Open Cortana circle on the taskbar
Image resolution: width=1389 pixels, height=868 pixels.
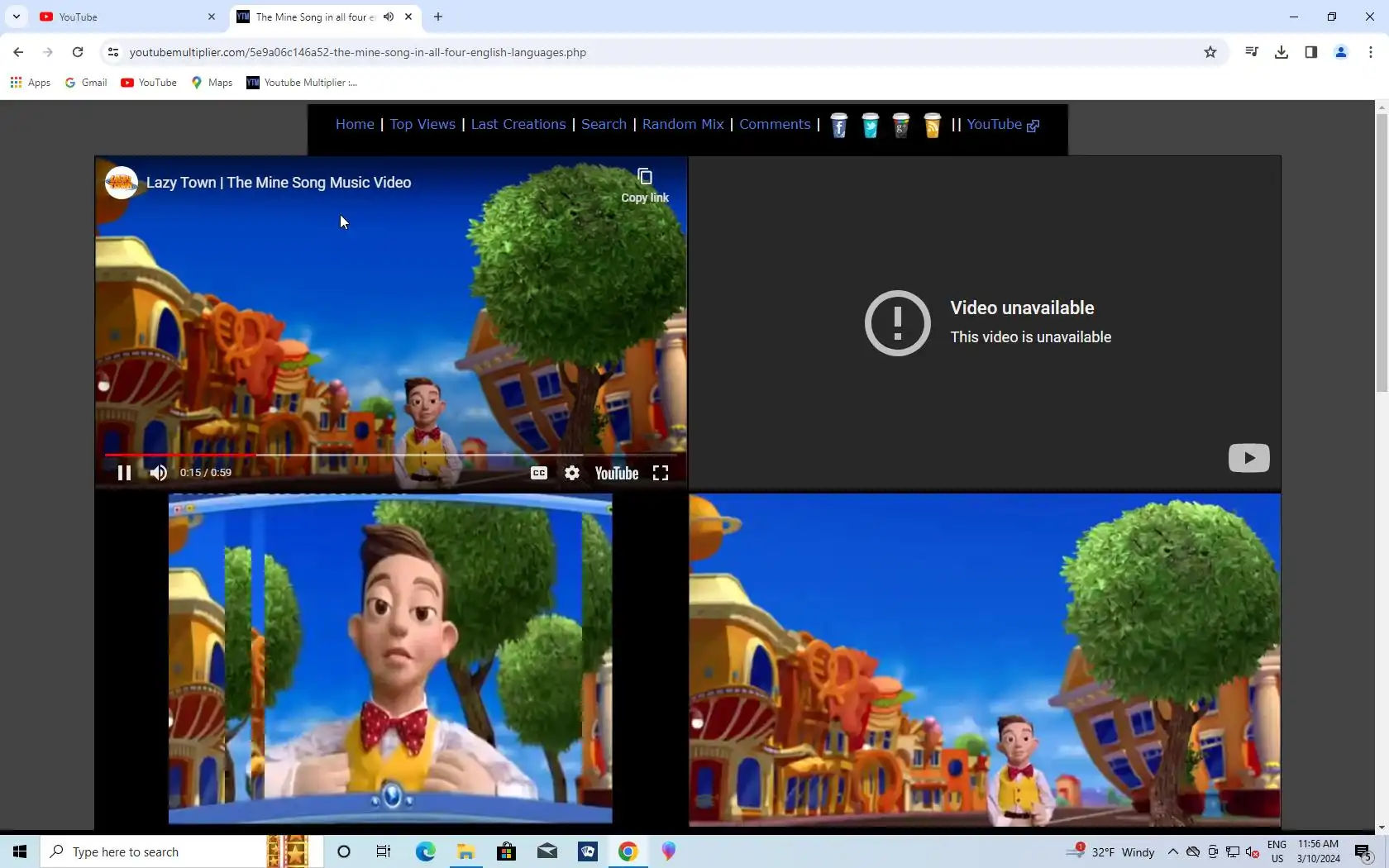tap(344, 851)
